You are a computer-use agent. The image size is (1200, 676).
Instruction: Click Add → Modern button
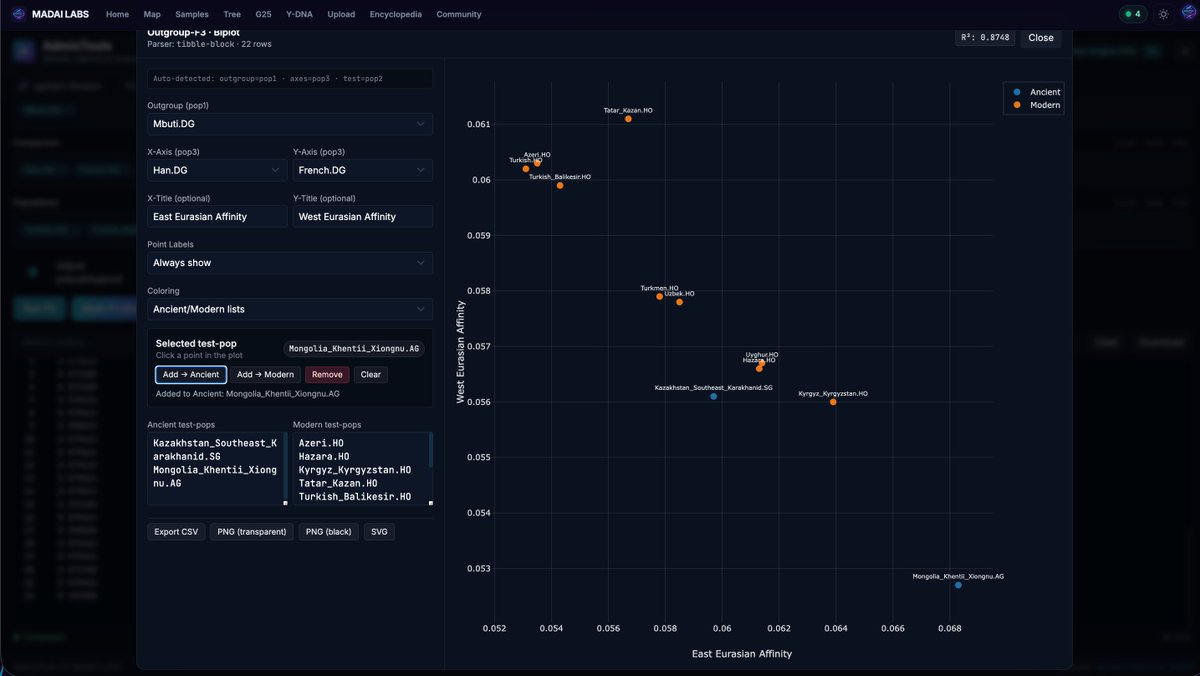[265, 375]
